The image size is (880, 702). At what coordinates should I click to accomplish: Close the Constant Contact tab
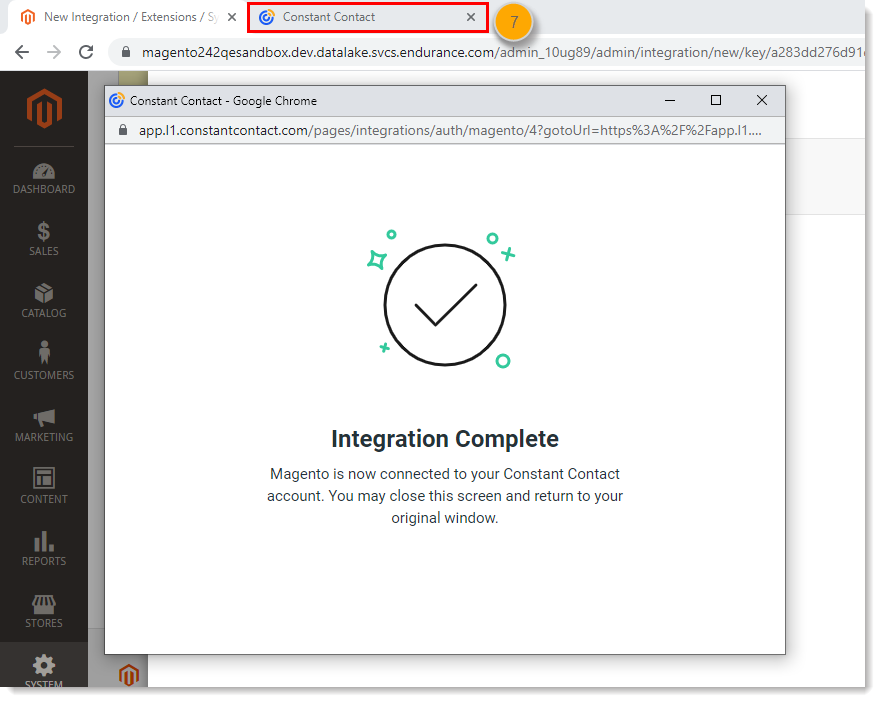471,17
